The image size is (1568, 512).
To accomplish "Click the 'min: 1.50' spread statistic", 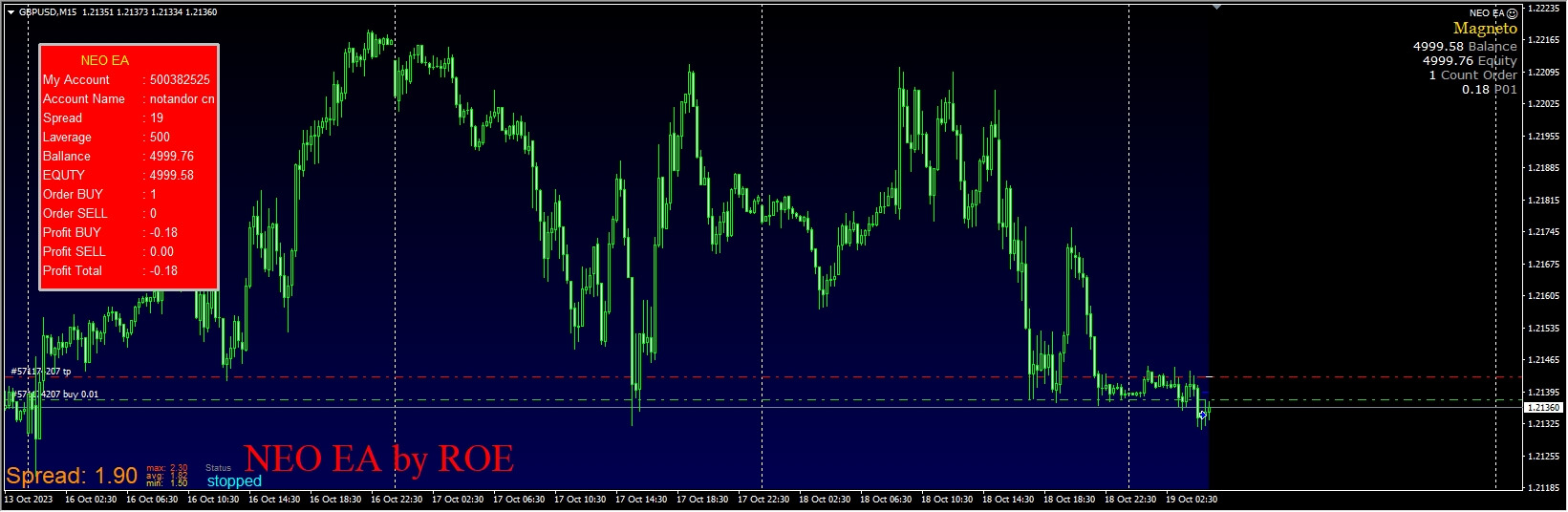I will (167, 483).
